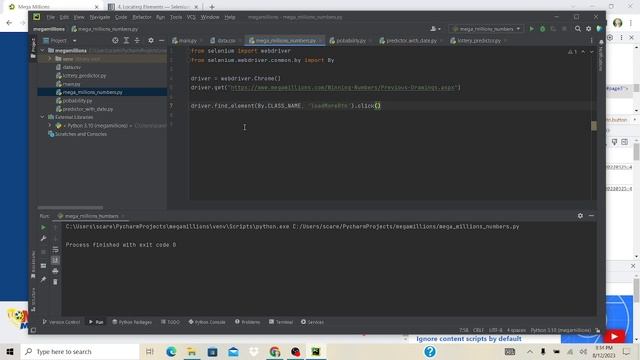The height and width of the screenshot is (360, 640).
Task: Rerun program from Run panel
Action: point(43,227)
